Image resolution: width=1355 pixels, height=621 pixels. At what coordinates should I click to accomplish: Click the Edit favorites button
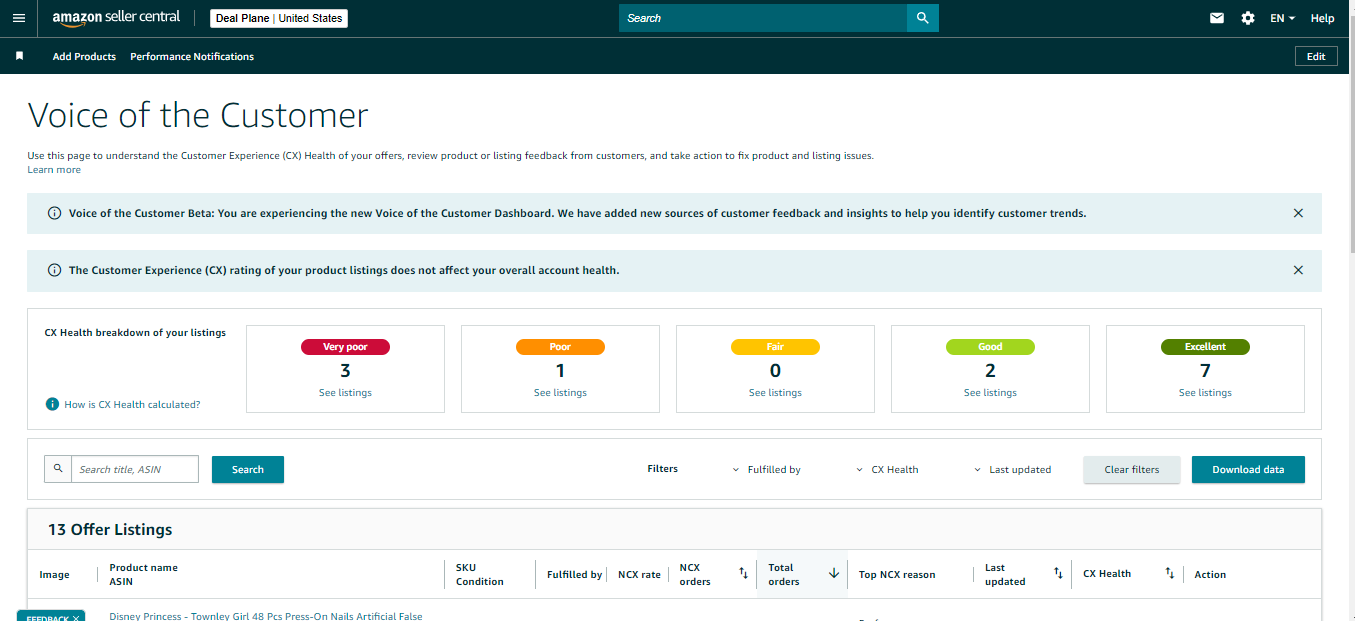tap(1316, 56)
